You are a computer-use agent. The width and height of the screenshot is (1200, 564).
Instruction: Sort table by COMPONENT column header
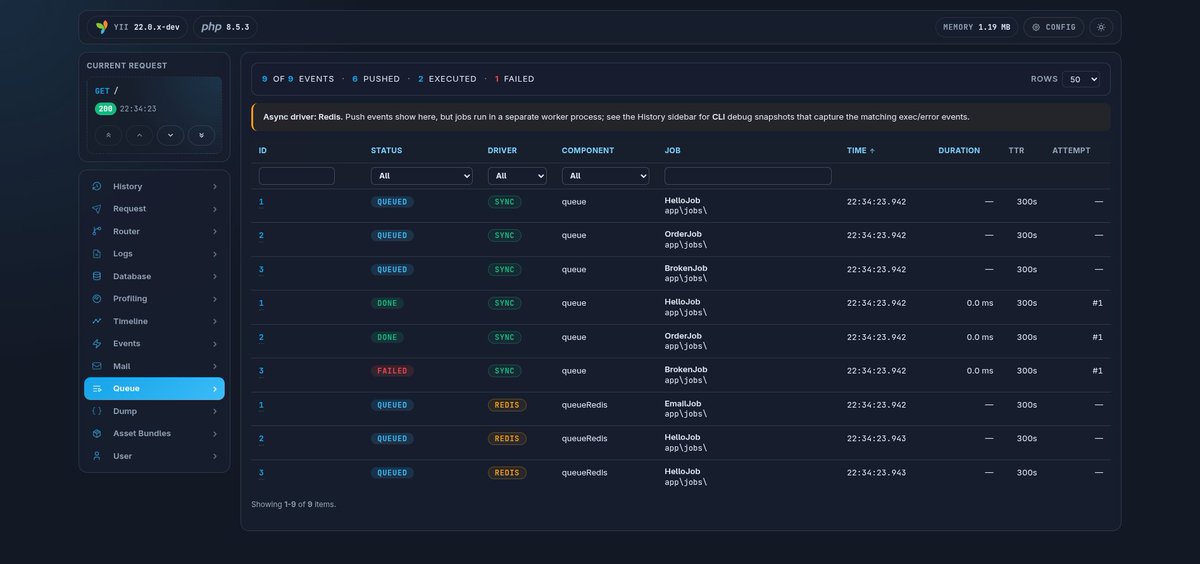(x=588, y=151)
